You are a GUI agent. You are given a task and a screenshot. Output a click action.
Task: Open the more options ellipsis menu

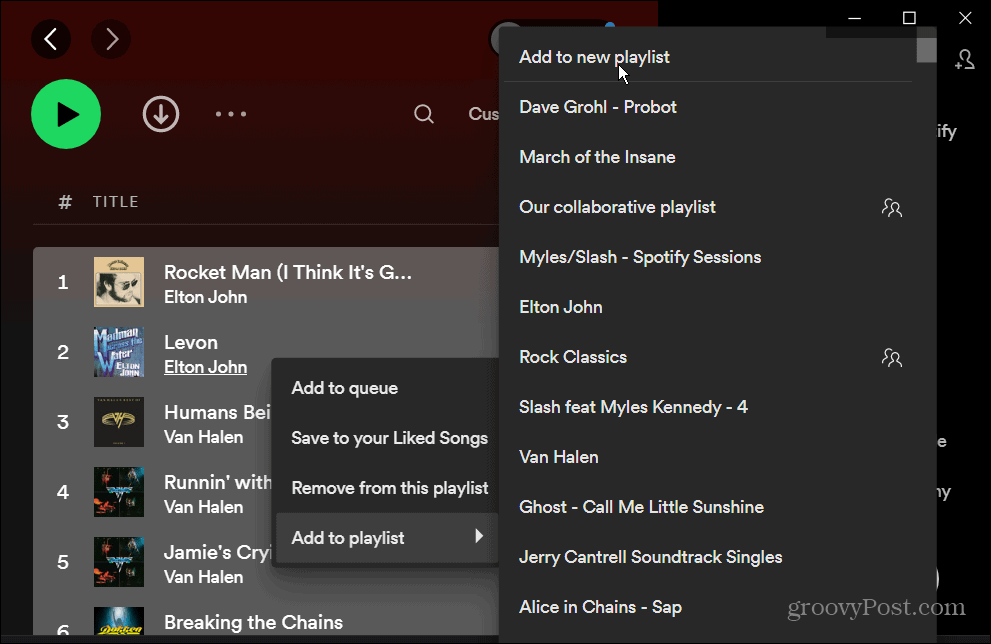(231, 114)
